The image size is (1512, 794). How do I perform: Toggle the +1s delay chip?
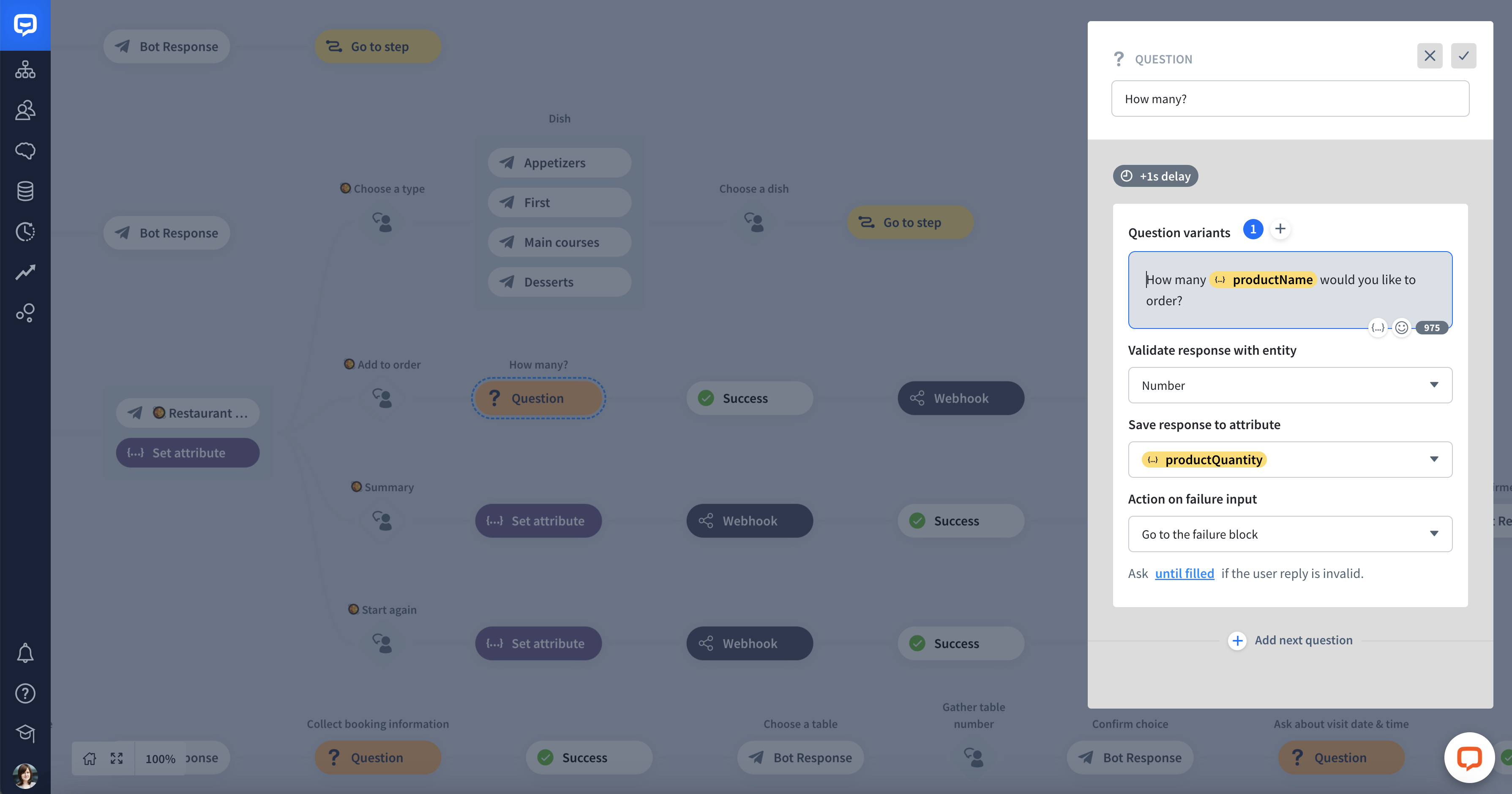pos(1155,176)
